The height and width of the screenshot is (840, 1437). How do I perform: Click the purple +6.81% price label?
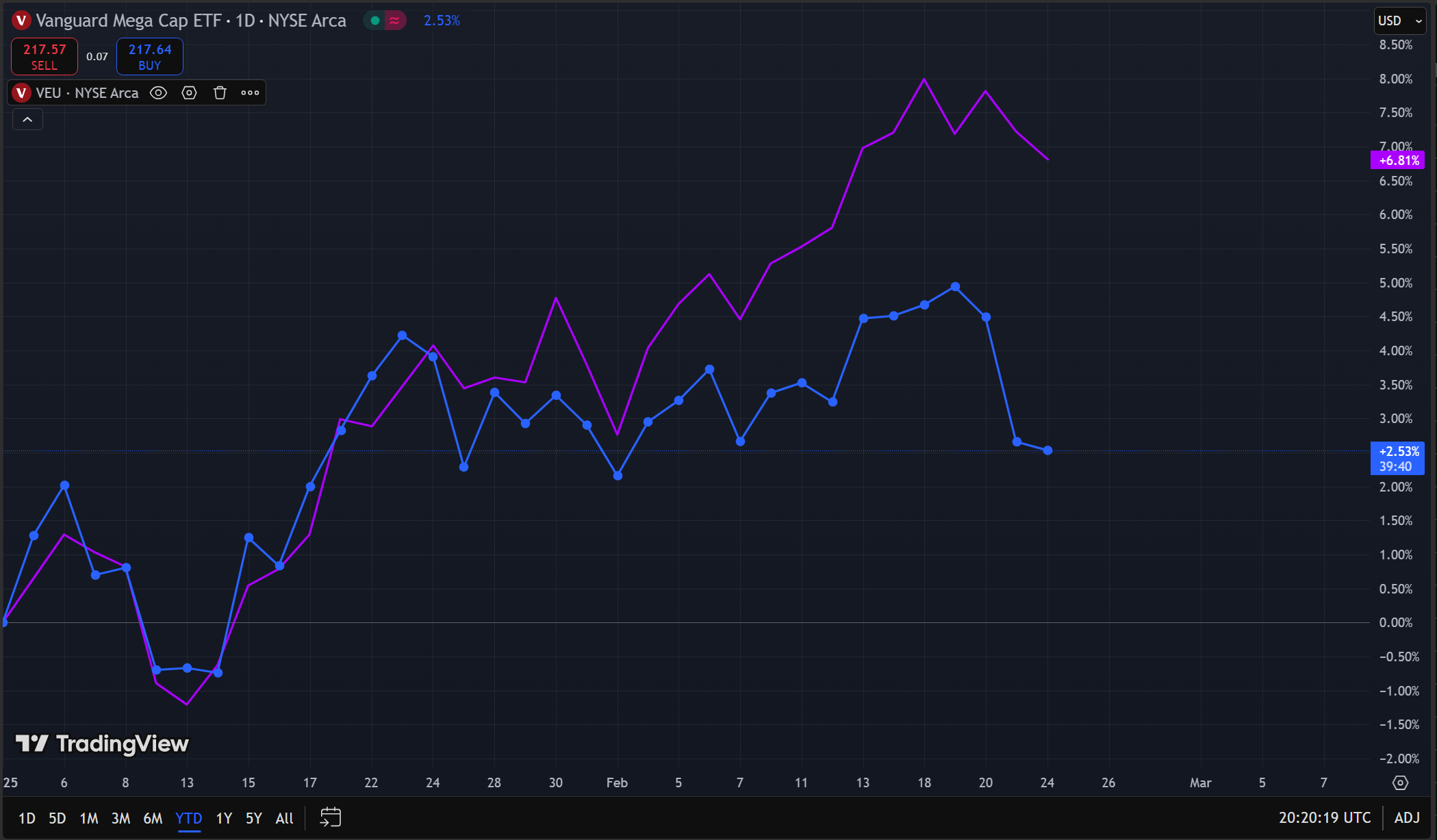click(1397, 160)
